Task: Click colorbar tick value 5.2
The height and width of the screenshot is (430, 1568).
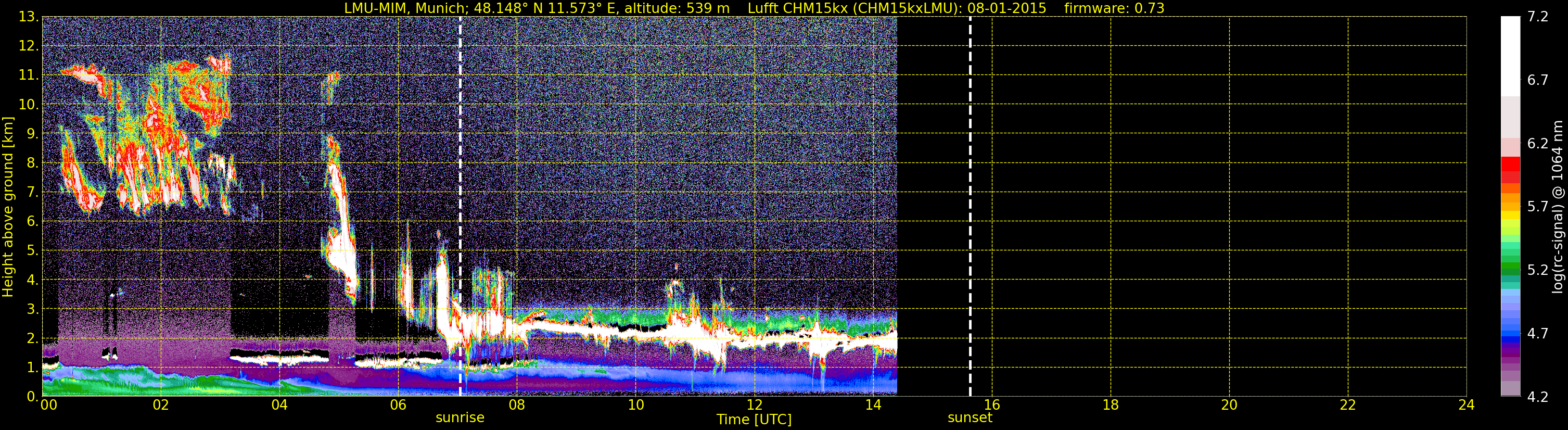Action: pos(1538,270)
